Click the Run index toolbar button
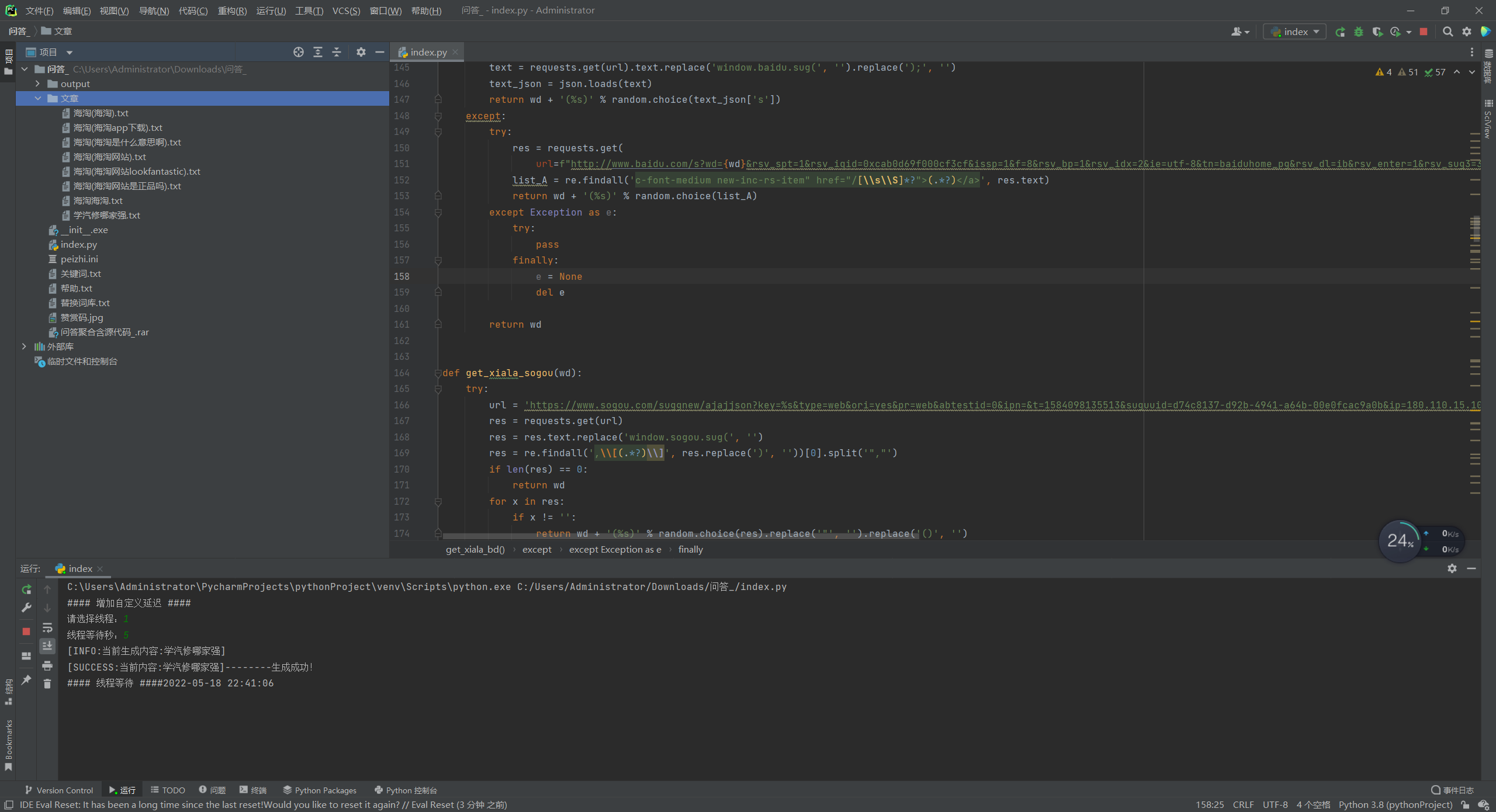Viewport: 1496px width, 812px height. [x=1340, y=32]
